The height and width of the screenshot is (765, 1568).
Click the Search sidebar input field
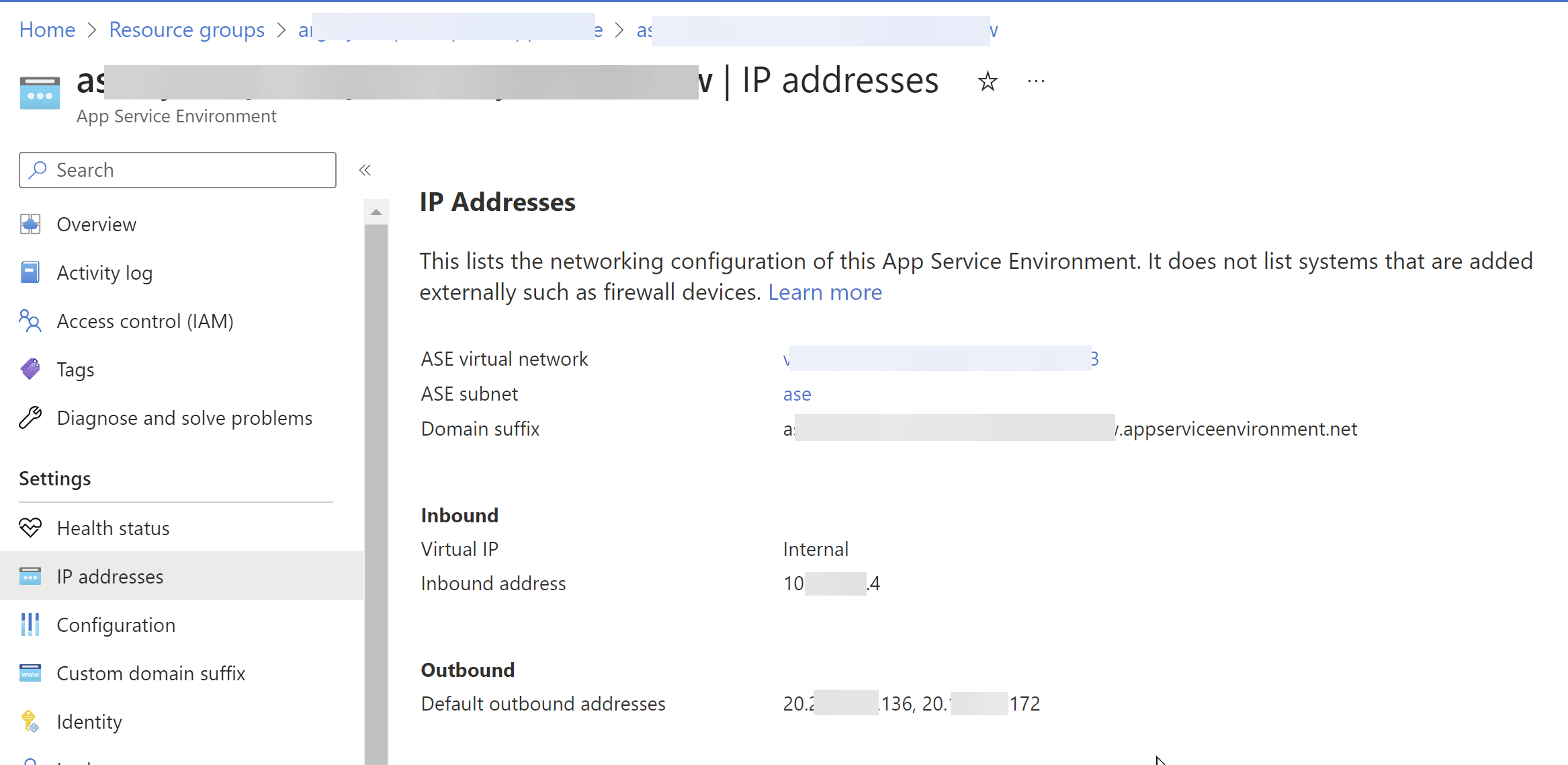tap(178, 170)
